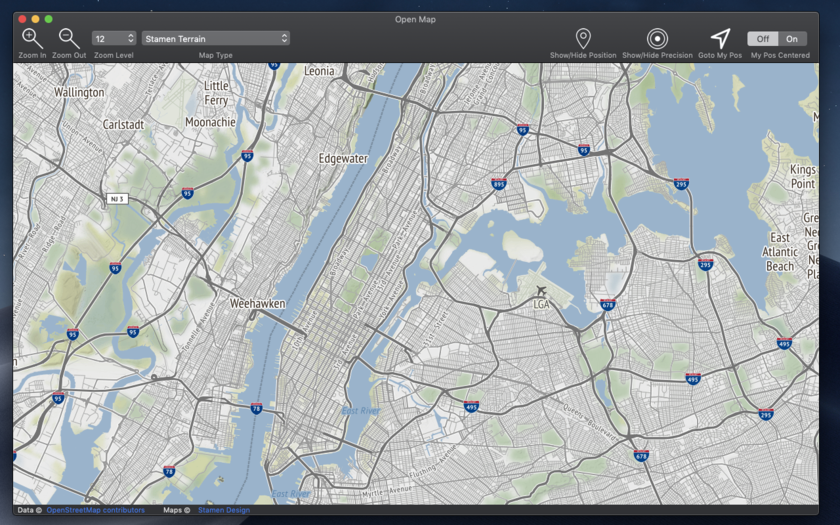Click the green fullscreen window button

pos(49,19)
